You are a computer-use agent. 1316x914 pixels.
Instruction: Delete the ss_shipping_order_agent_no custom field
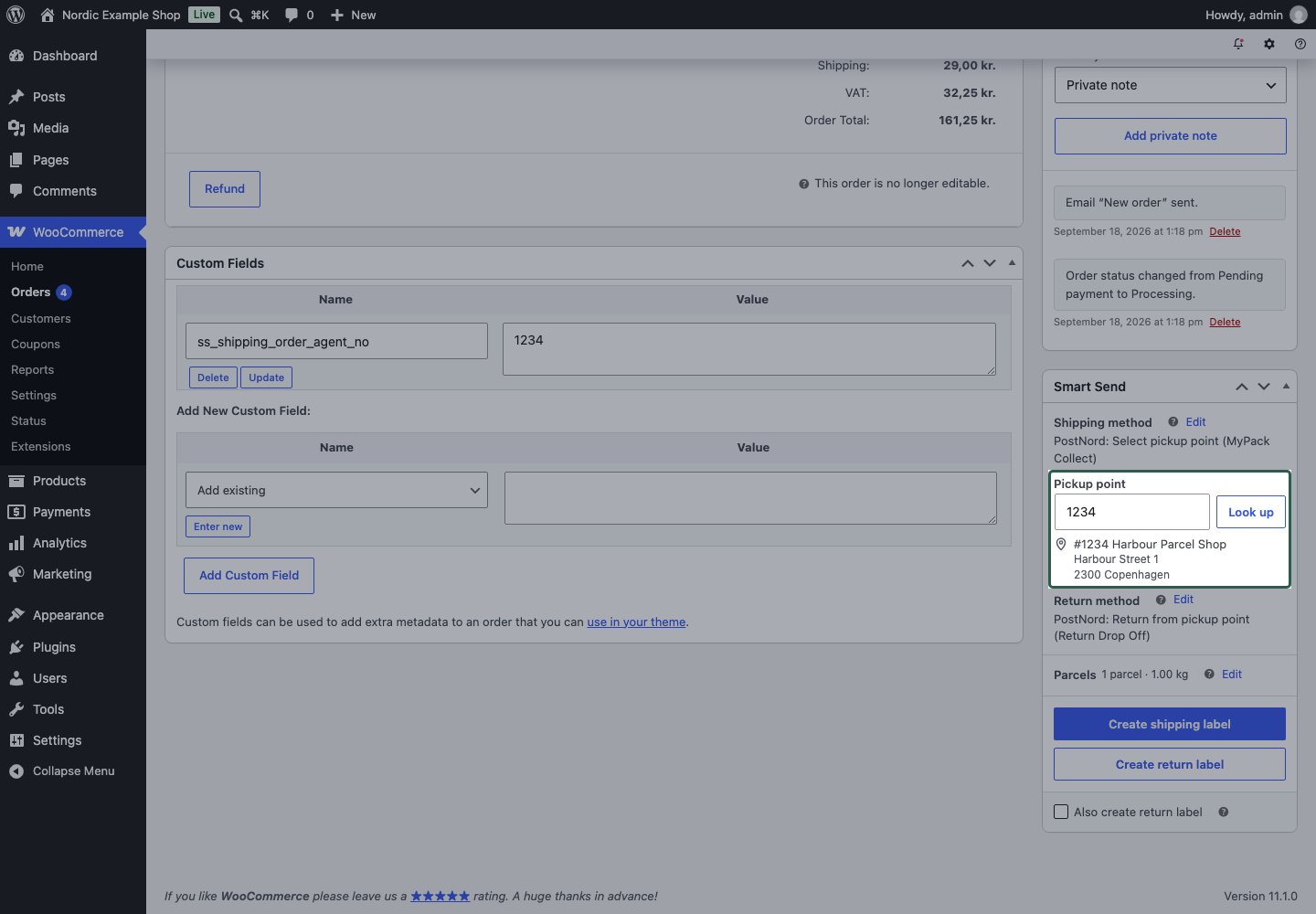213,377
